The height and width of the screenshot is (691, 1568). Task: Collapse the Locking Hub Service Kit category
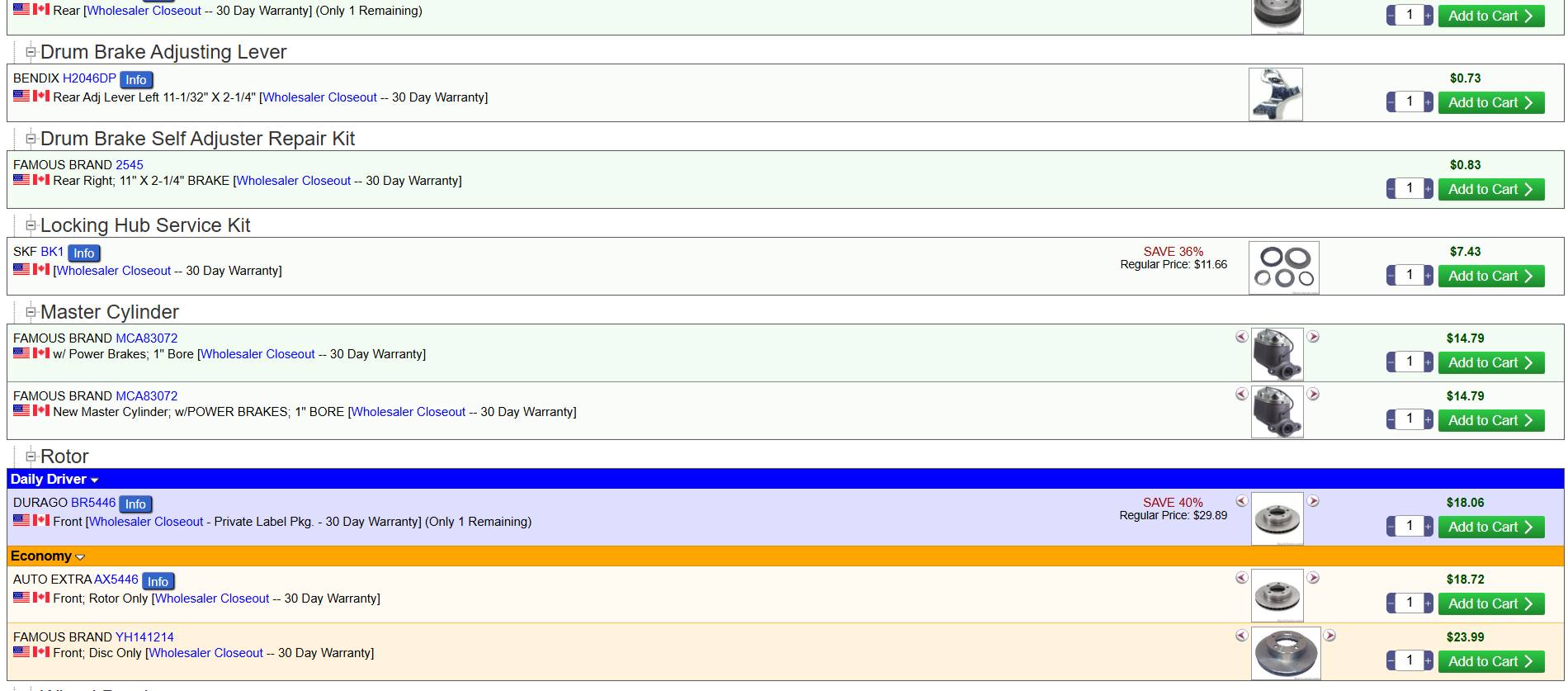(31, 225)
